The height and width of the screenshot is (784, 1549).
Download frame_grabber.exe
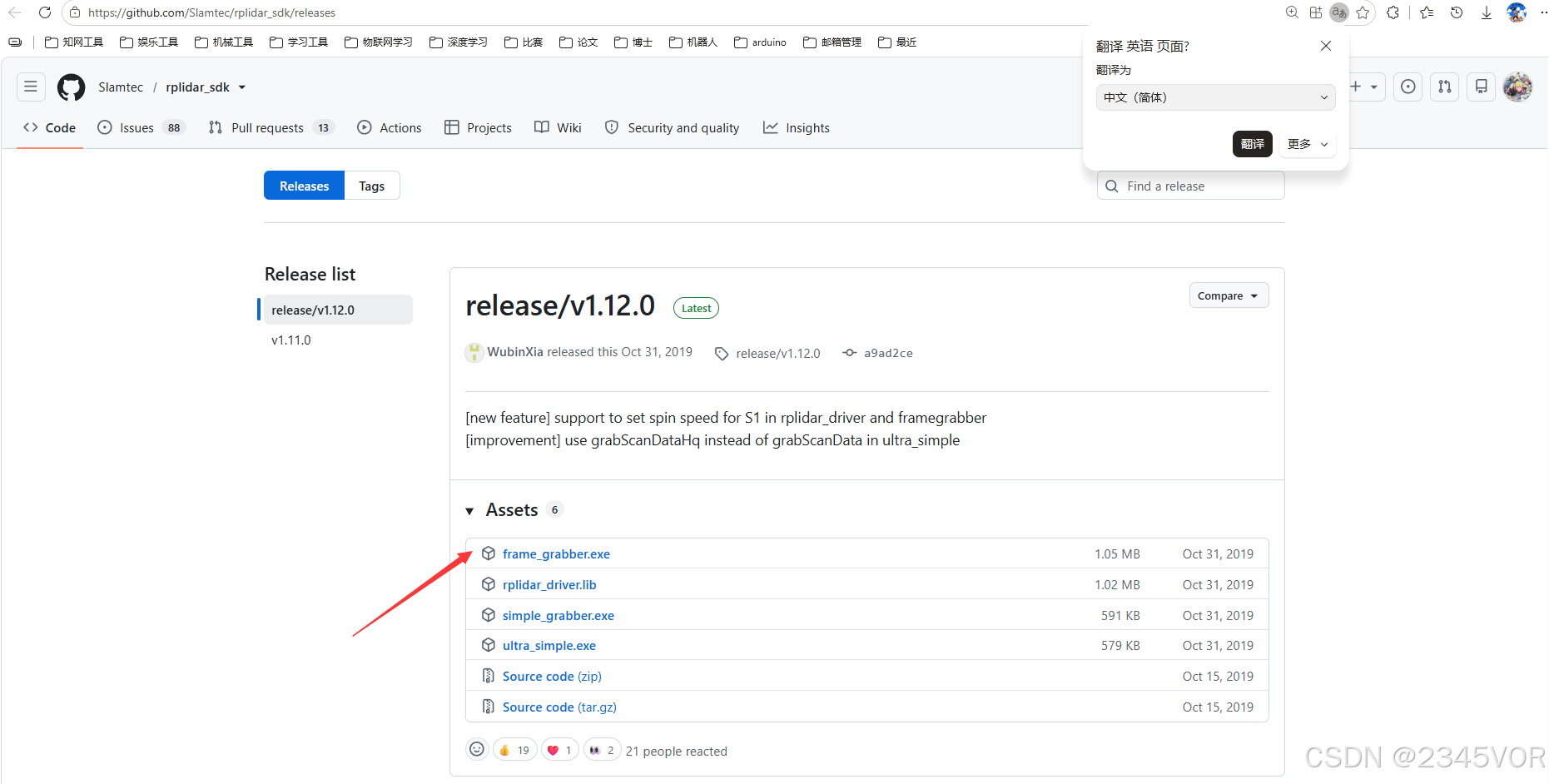(x=556, y=553)
